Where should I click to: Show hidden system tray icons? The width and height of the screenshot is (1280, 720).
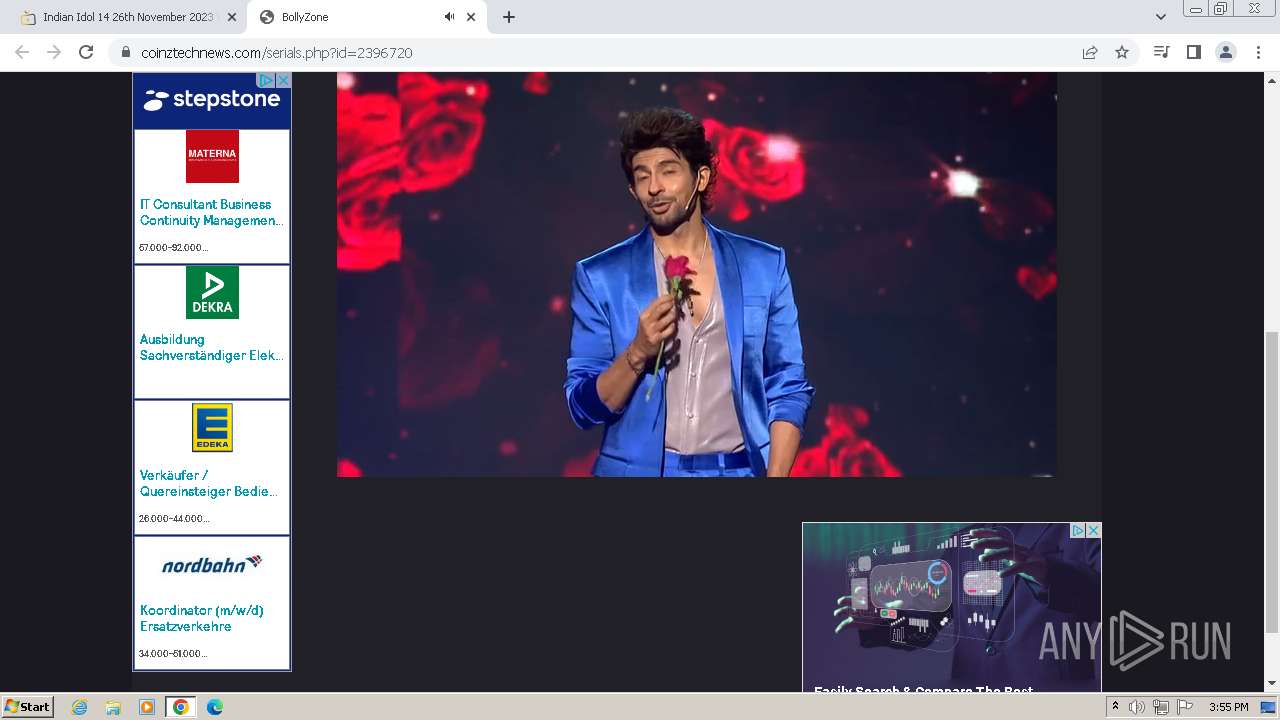point(1115,707)
